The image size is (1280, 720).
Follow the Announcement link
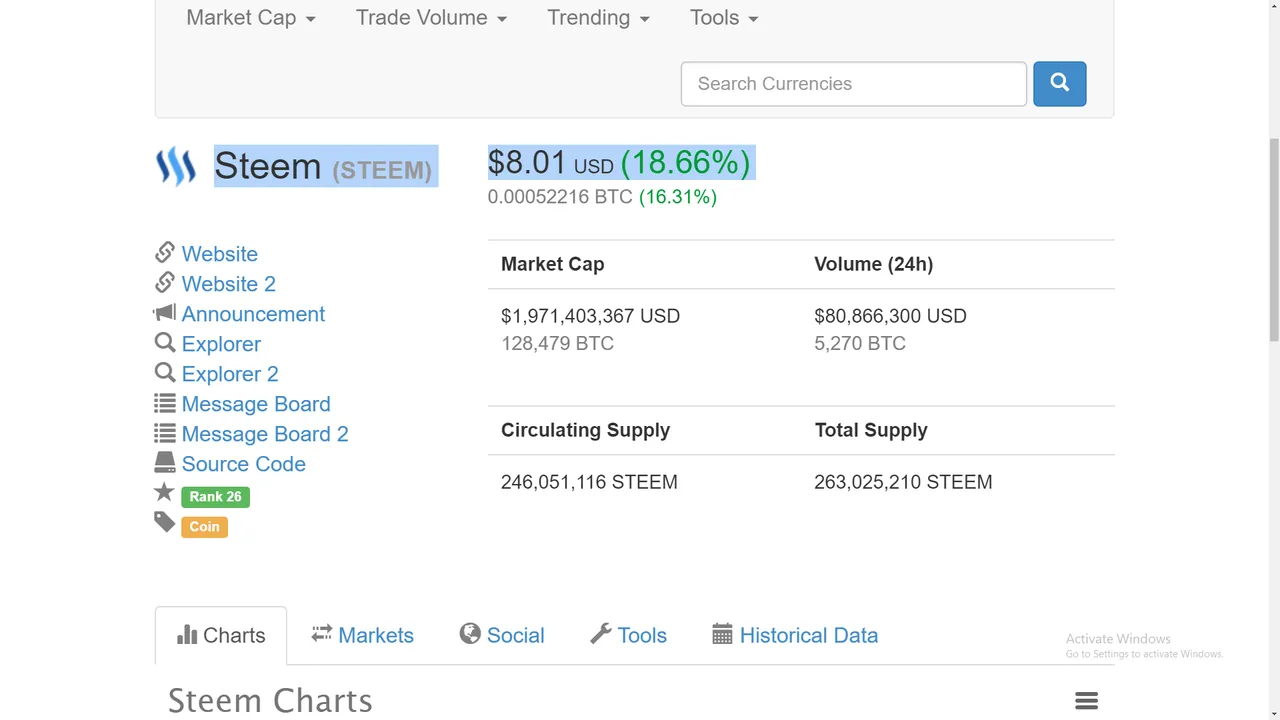(253, 314)
